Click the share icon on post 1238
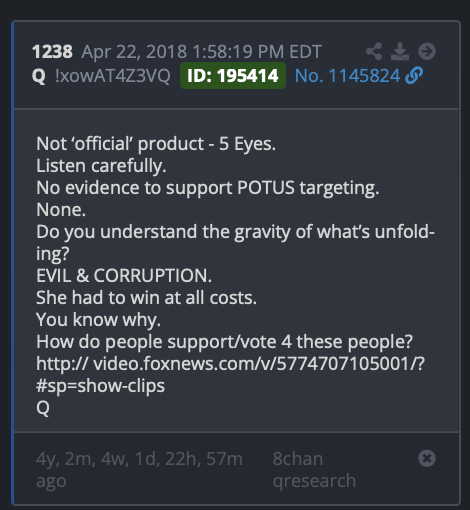This screenshot has height=510, width=470. (x=374, y=51)
